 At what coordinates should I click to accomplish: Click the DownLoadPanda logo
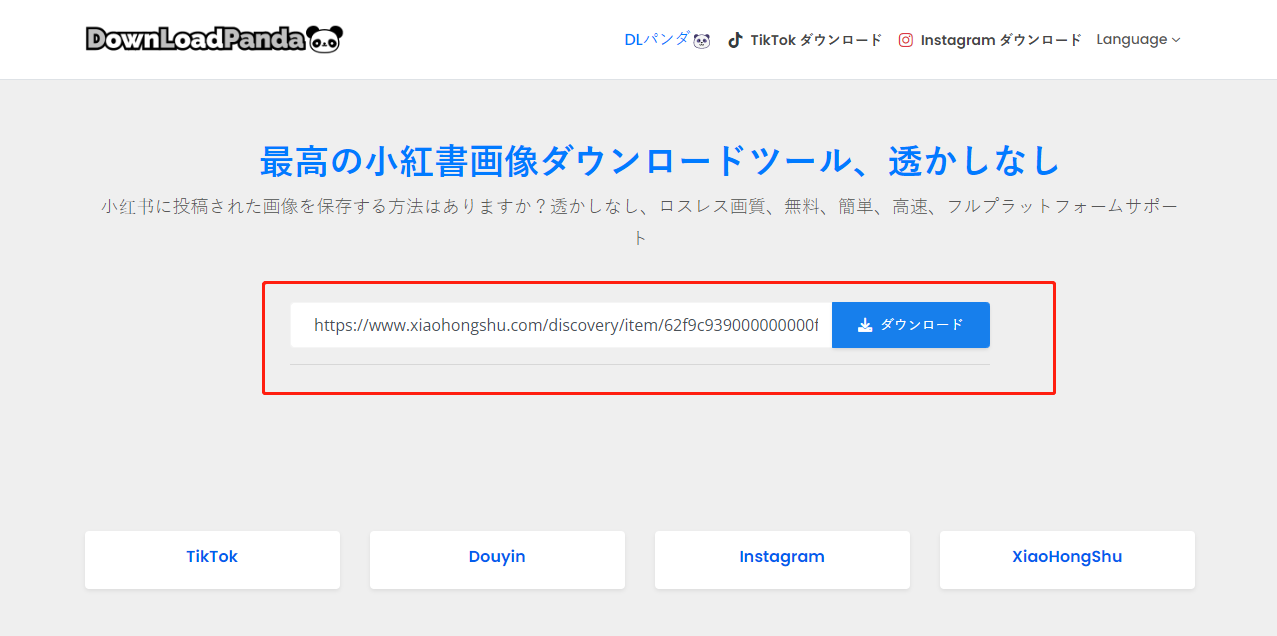pyautogui.click(x=214, y=39)
